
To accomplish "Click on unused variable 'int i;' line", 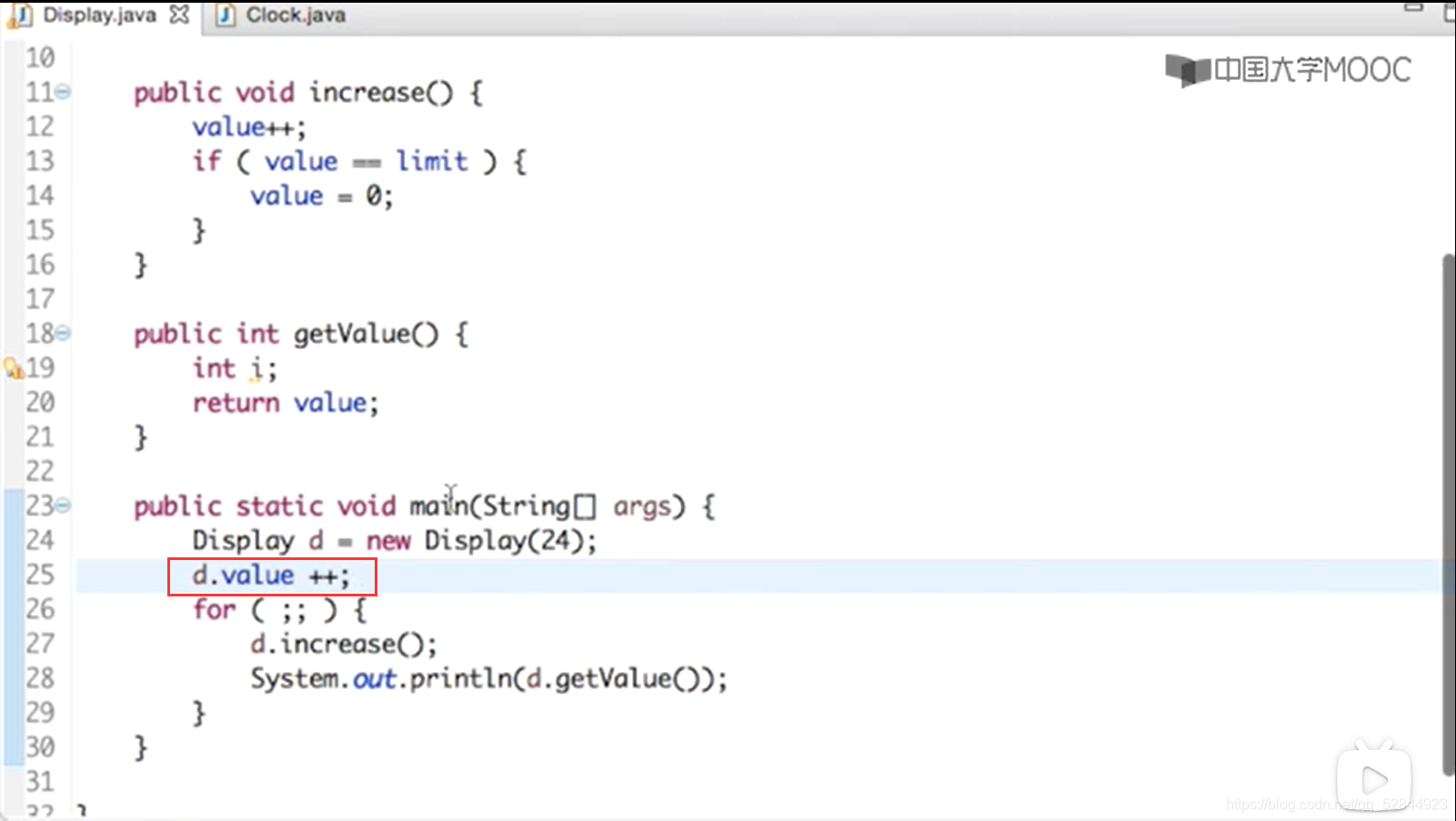I will pos(235,368).
